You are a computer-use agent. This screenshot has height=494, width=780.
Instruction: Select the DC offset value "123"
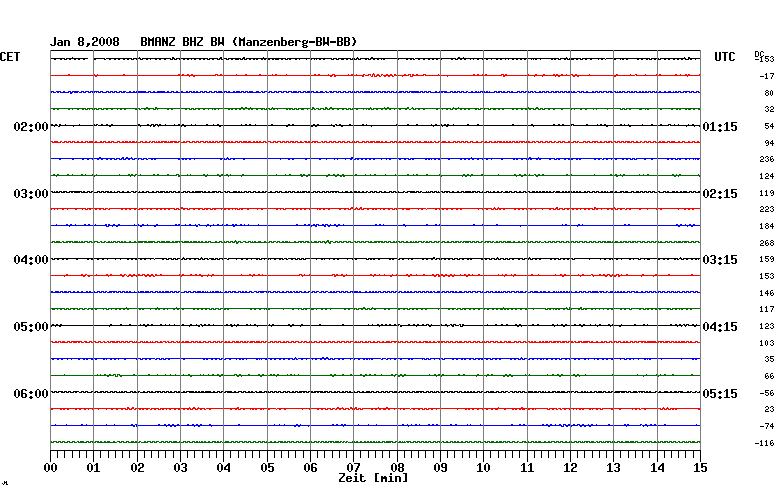click(767, 326)
